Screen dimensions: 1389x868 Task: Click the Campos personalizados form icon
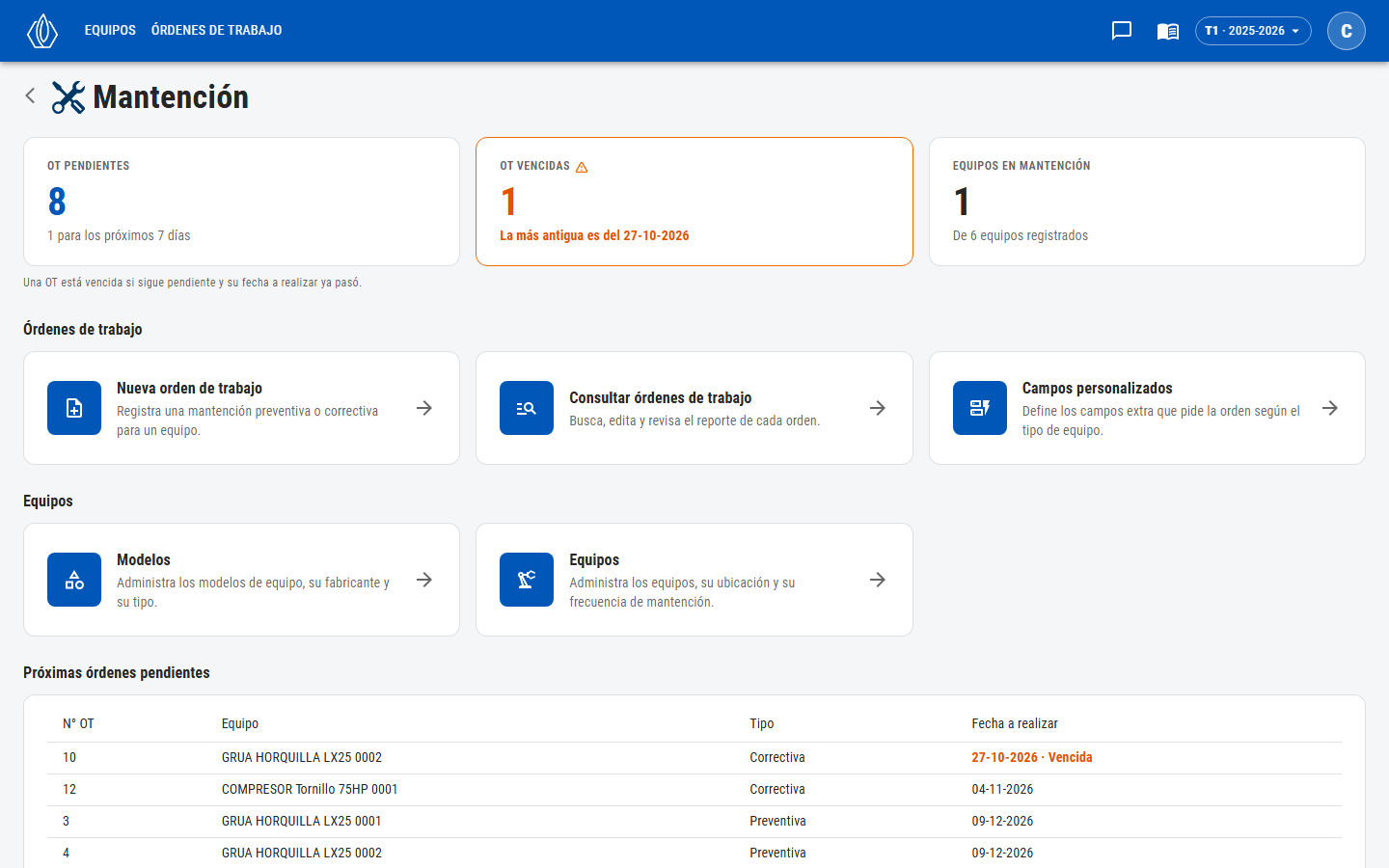[980, 408]
